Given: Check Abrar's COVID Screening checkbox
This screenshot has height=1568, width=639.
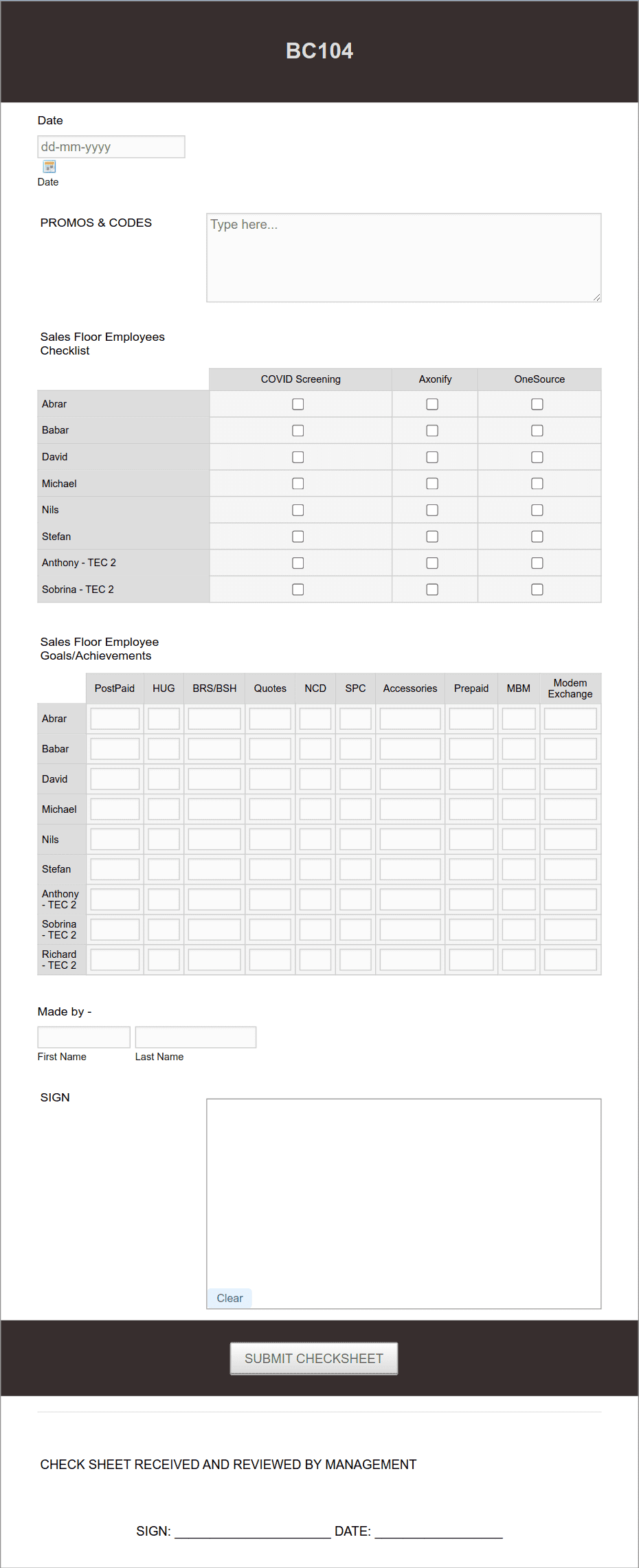Looking at the screenshot, I should pyautogui.click(x=298, y=404).
